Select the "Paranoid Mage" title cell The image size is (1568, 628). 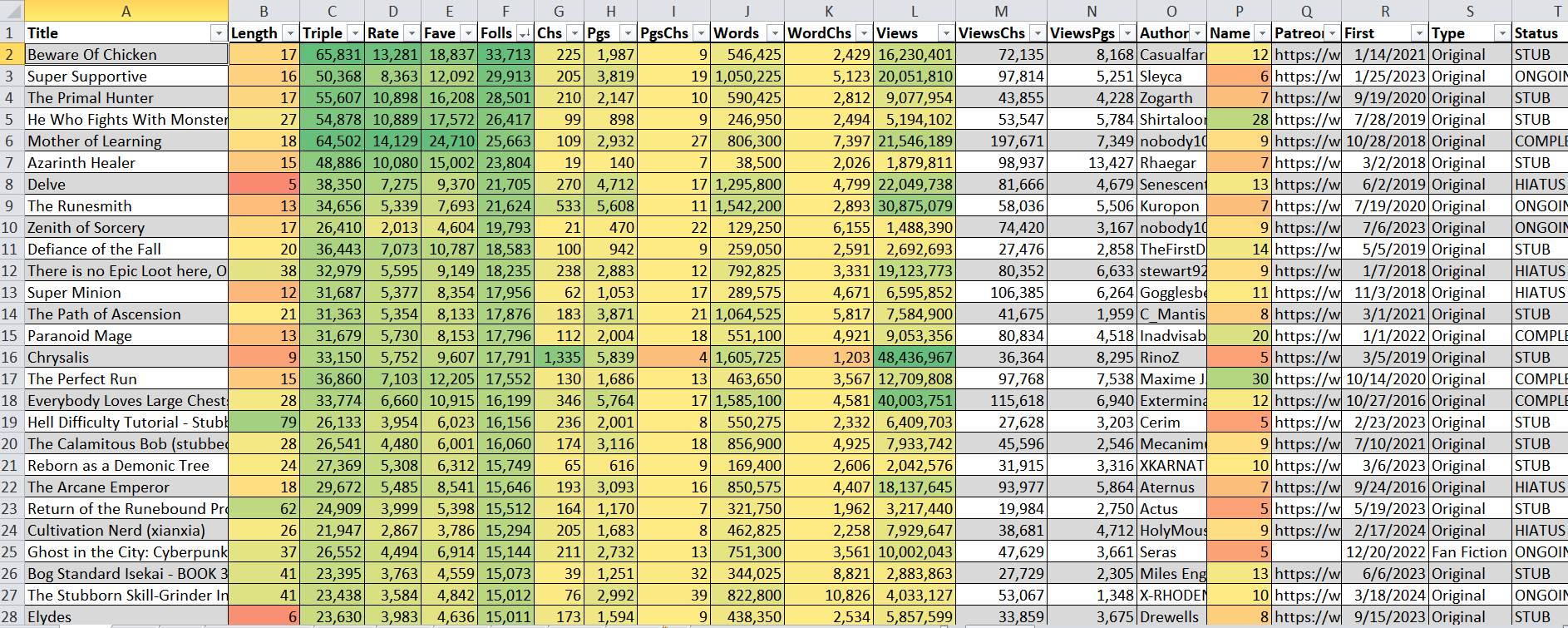[x=126, y=336]
